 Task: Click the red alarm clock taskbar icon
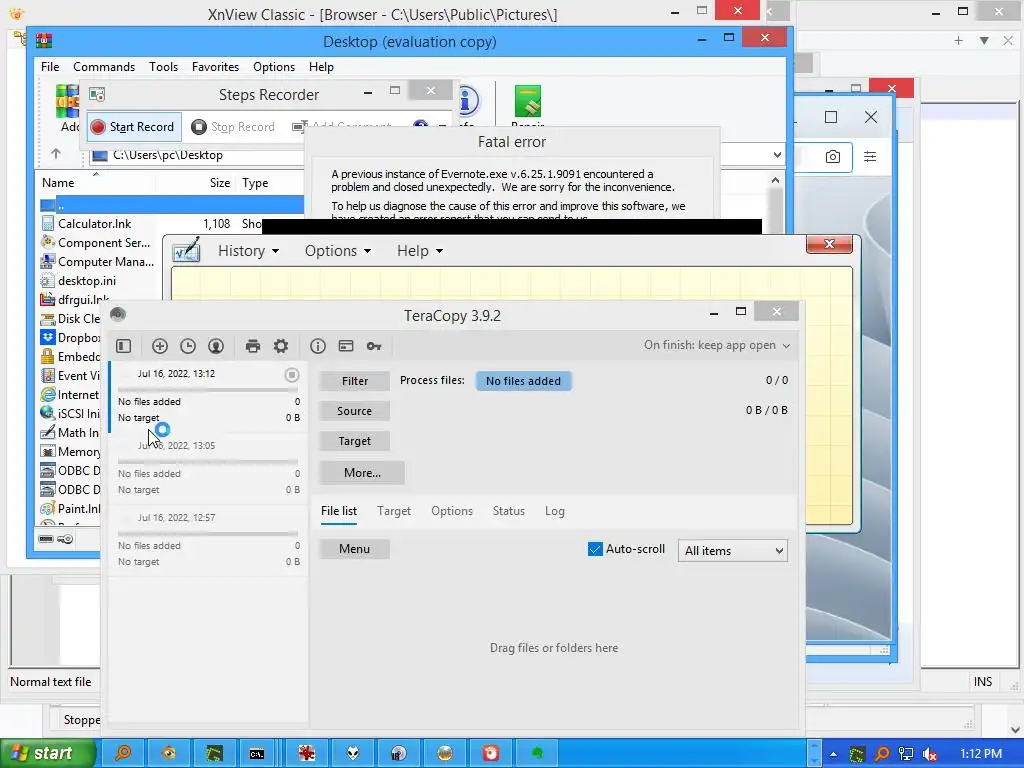coord(490,753)
